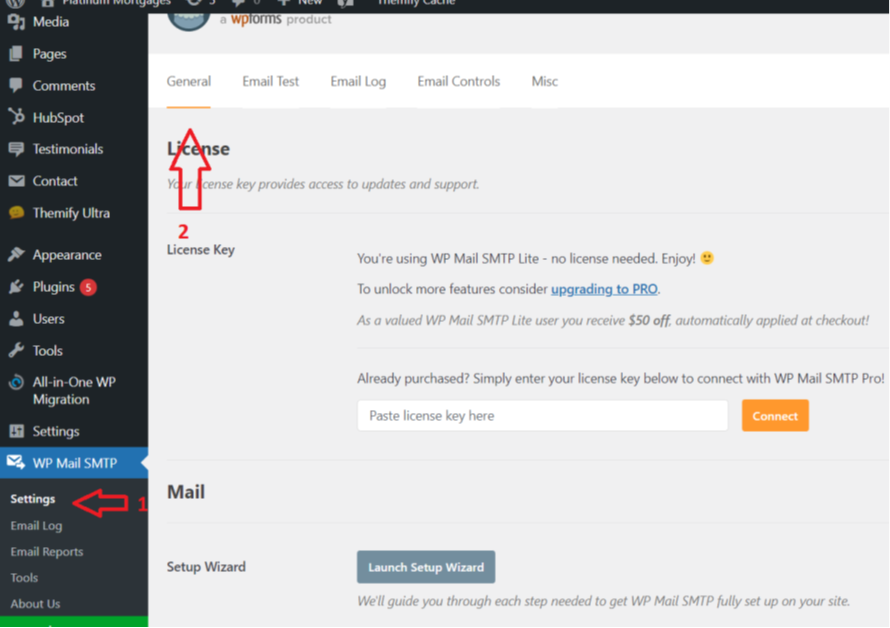
Task: Click the All-in-One WP Migration icon
Action: coord(16,383)
